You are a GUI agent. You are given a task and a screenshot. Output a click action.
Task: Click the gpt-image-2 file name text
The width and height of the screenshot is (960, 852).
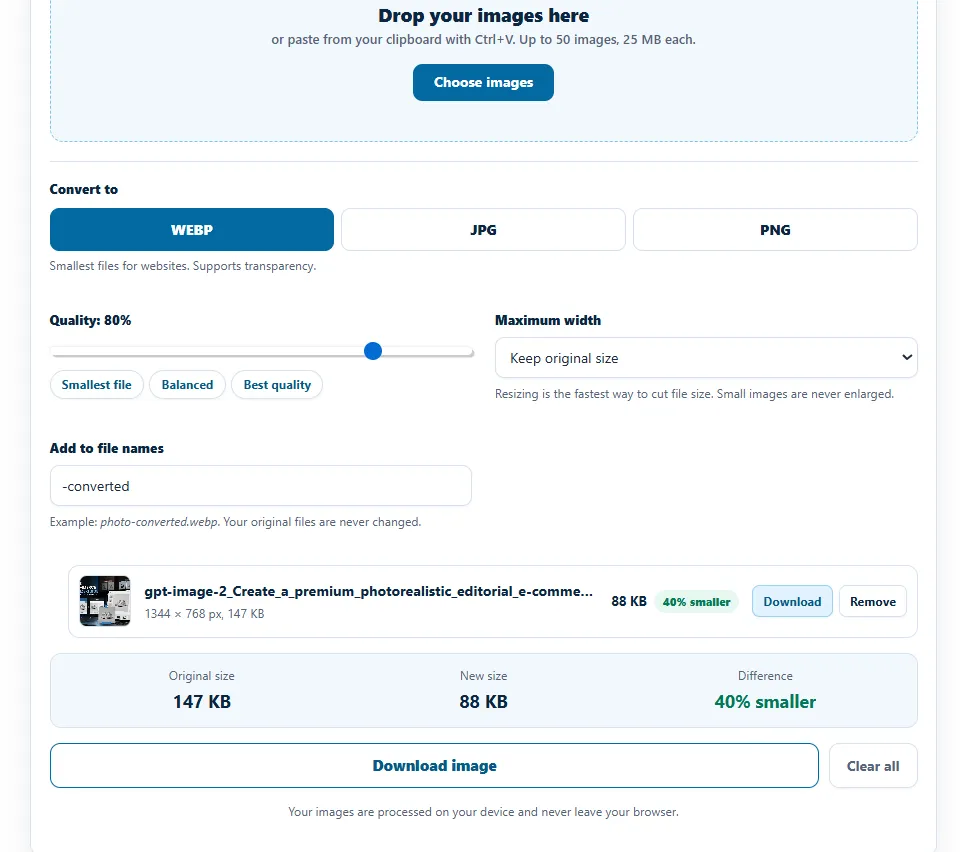369,591
